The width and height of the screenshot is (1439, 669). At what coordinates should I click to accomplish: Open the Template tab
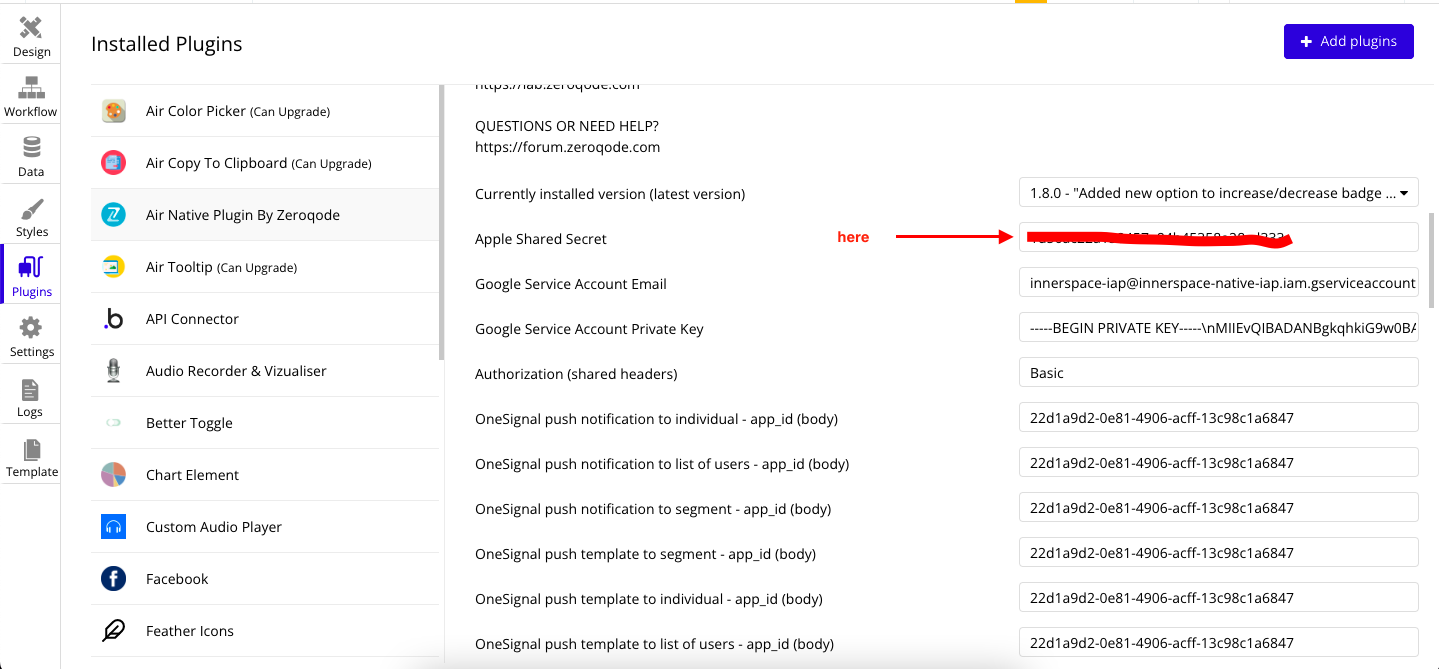pyautogui.click(x=31, y=458)
